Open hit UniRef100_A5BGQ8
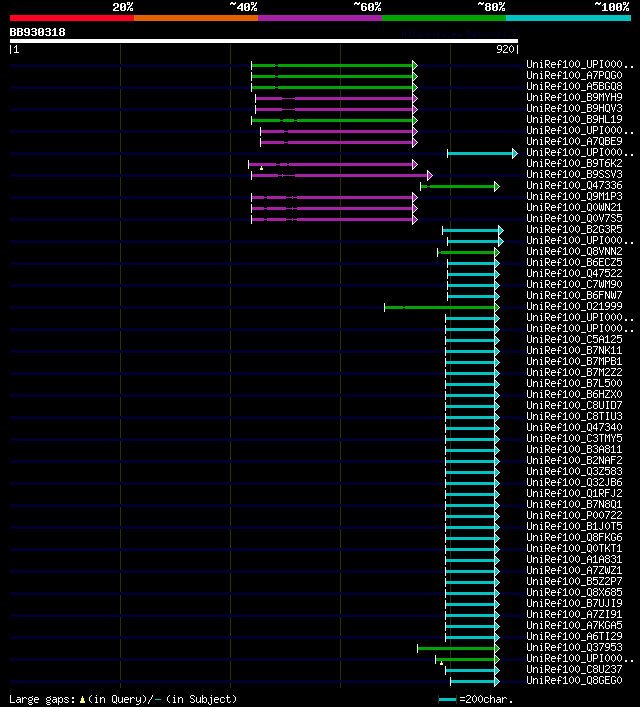 tap(574, 87)
